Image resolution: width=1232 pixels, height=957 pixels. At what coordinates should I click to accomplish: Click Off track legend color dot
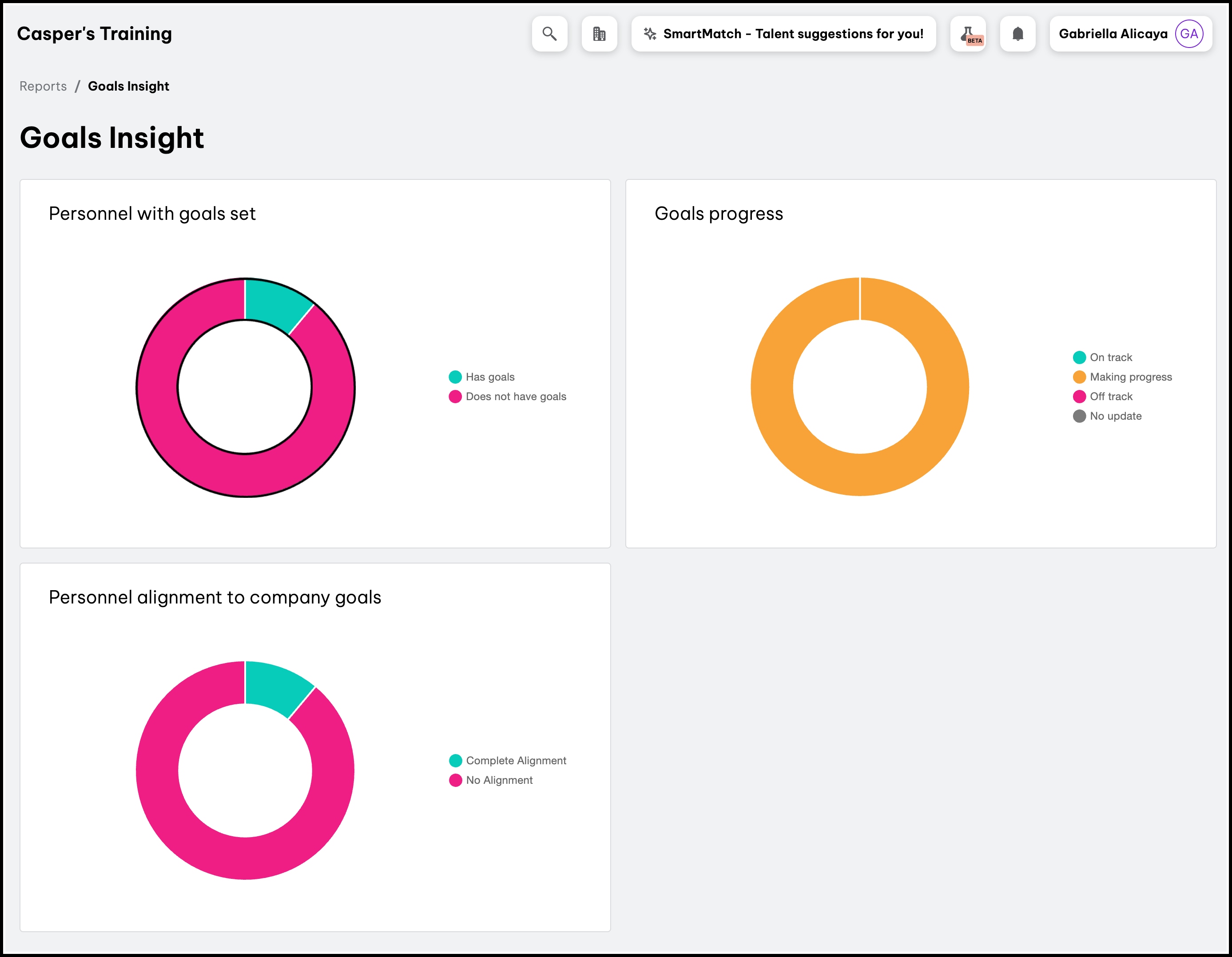coord(1079,397)
